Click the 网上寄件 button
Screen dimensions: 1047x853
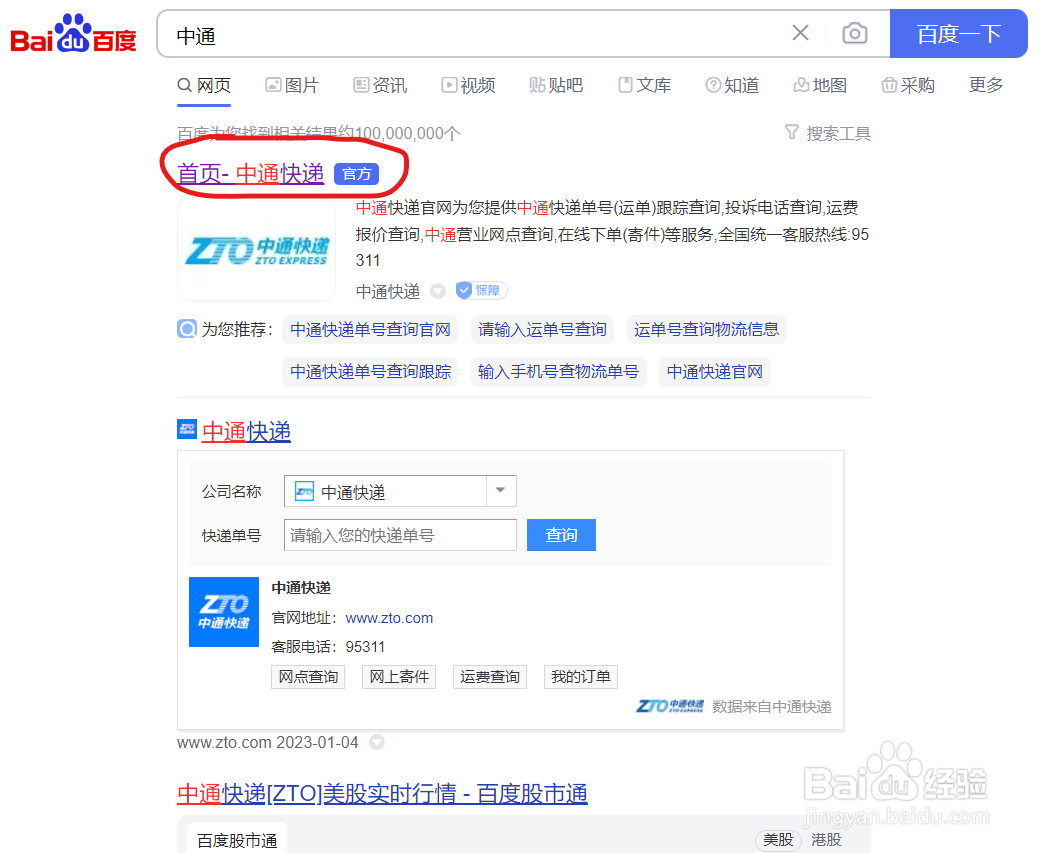coord(399,677)
